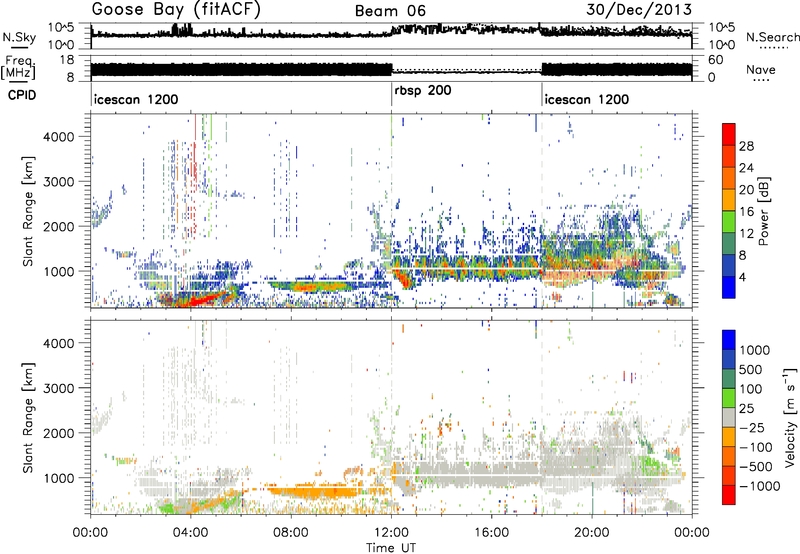
Task: Click the "16:00" time tick label
Action: (491, 533)
